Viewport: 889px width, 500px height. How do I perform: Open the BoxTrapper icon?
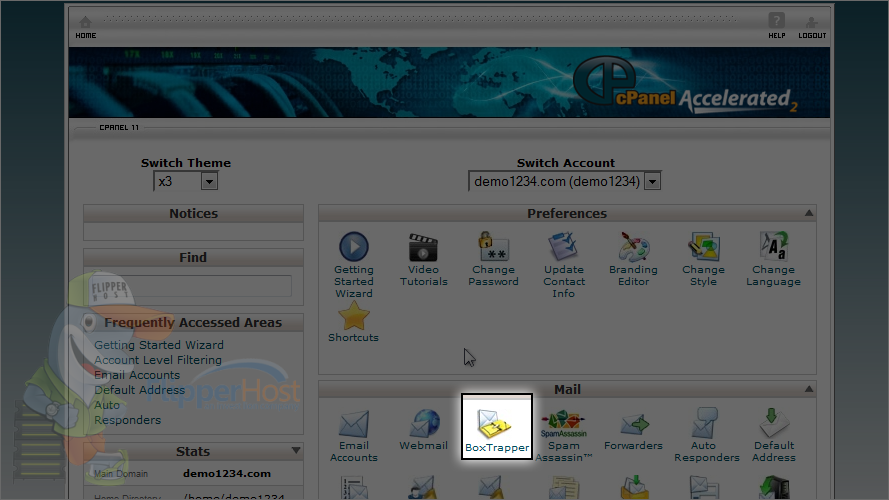(x=494, y=424)
